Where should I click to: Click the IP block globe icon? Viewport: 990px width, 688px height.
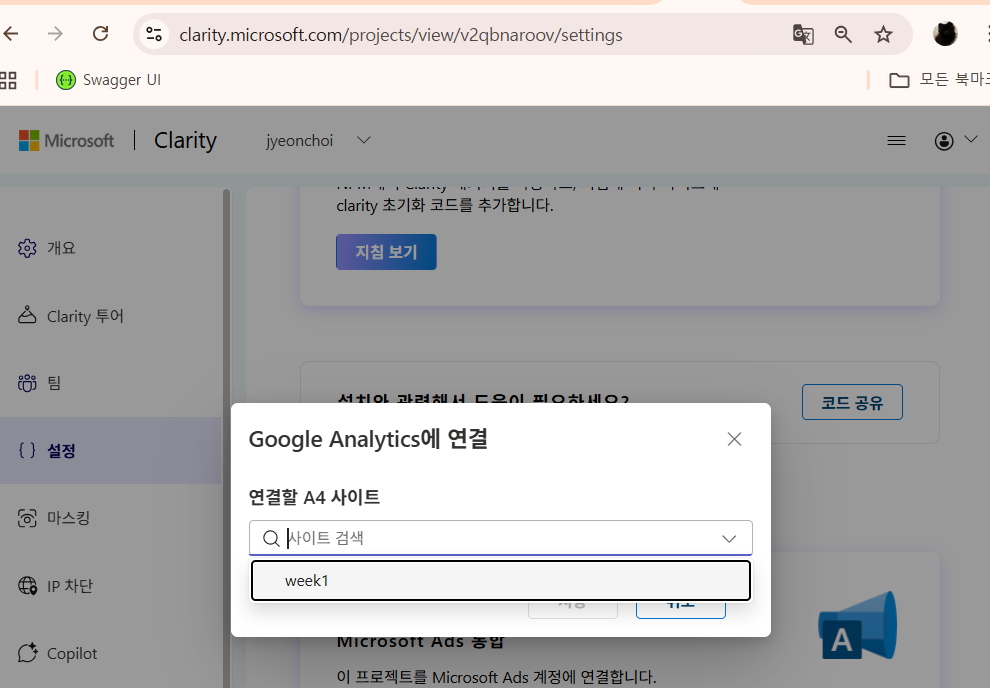tap(27, 586)
